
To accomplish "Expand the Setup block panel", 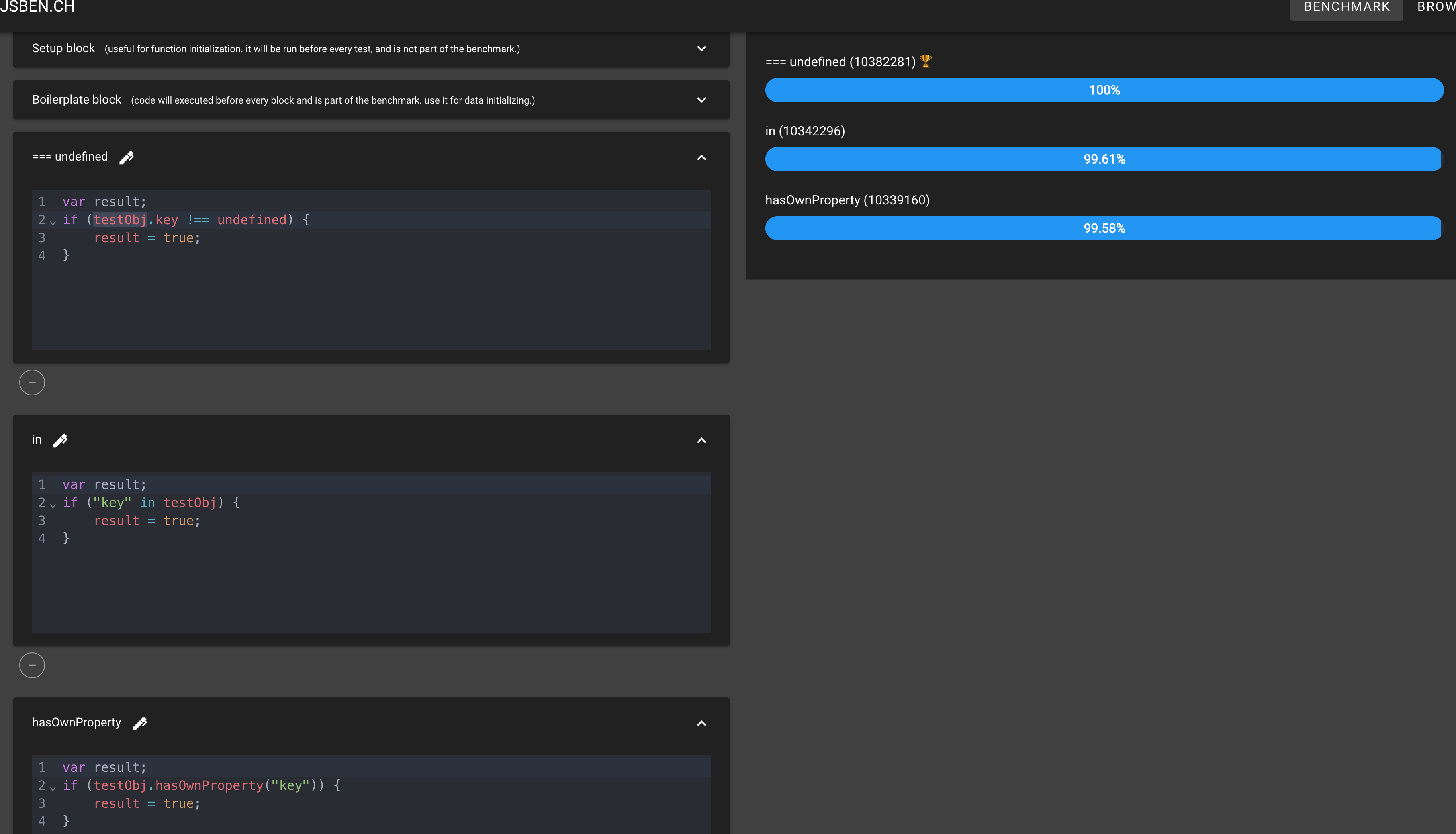I will point(701,49).
